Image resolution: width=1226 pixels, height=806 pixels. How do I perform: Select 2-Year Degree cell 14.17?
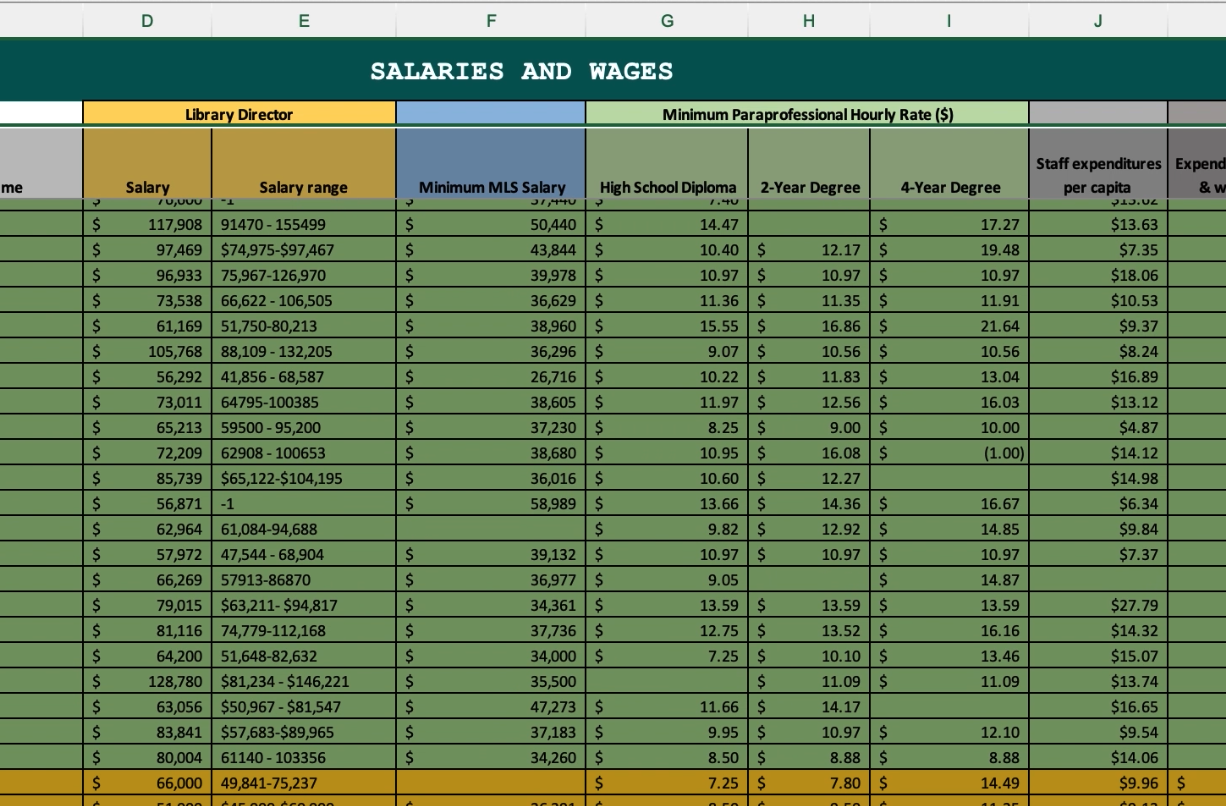pos(809,707)
